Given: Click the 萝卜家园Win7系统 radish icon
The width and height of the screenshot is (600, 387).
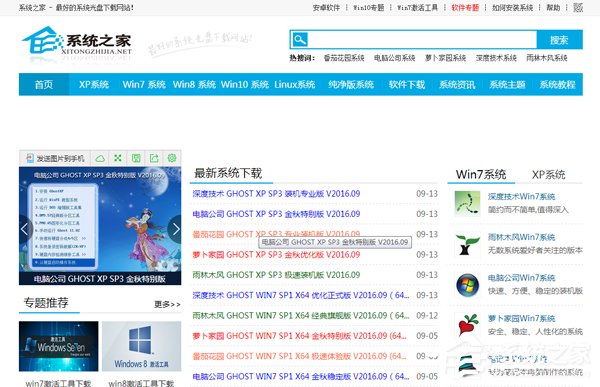Looking at the screenshot, I should click(x=467, y=325).
